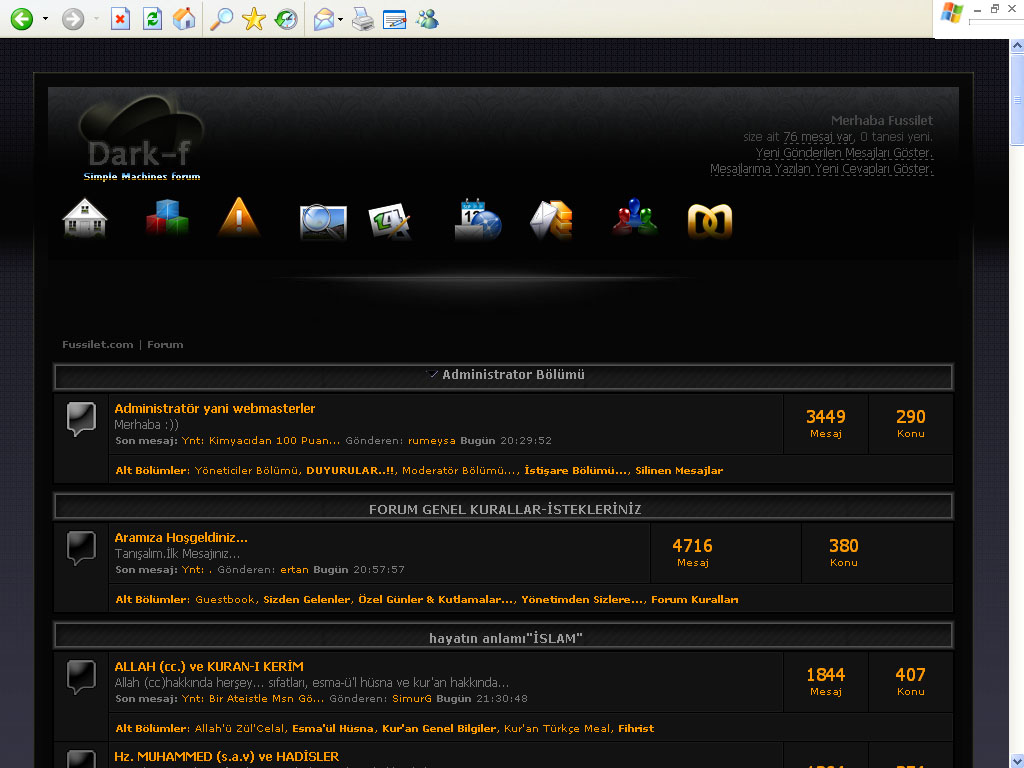
Task: Open the Yöneticiler Bölümü sub-board
Action: (247, 470)
